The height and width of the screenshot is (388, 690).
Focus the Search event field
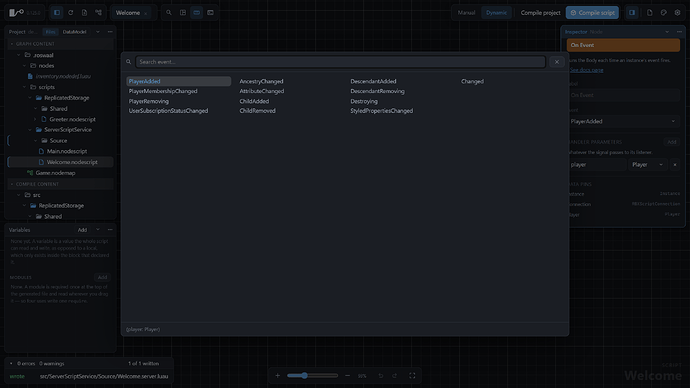(x=340, y=62)
